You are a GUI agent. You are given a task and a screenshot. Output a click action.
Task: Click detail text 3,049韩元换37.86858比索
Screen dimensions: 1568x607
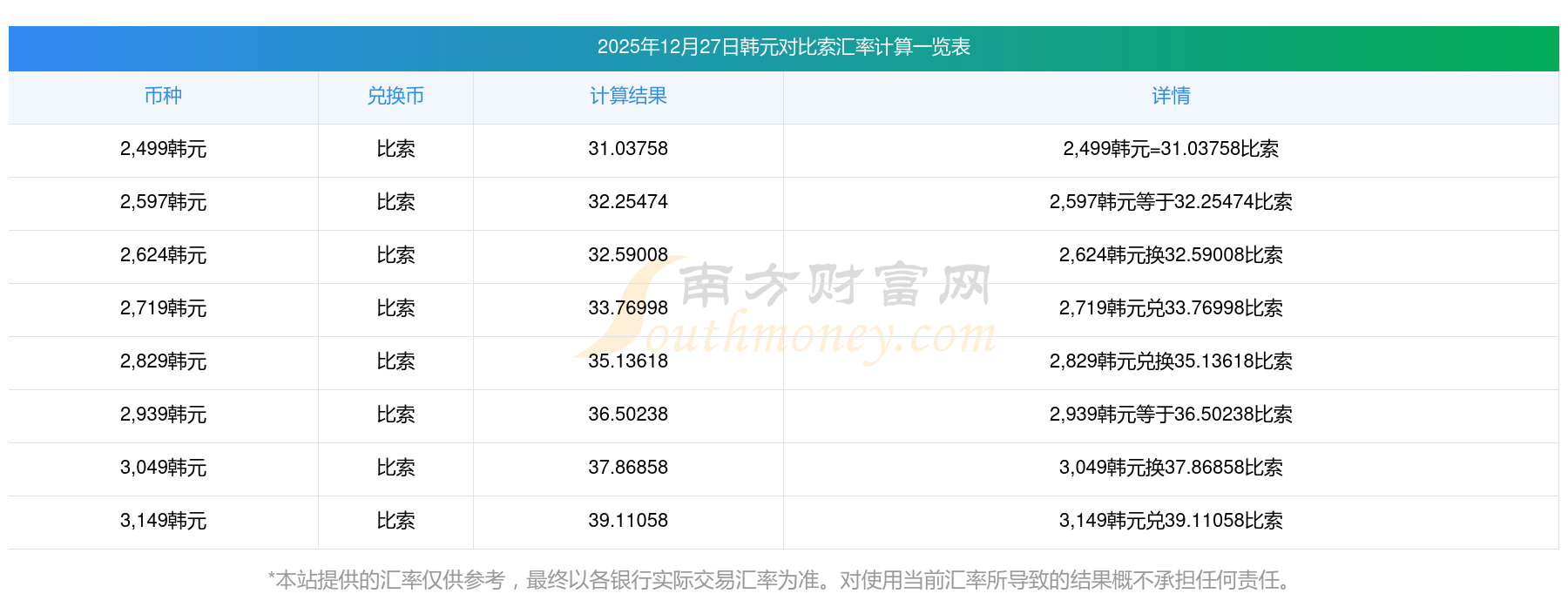click(1171, 468)
